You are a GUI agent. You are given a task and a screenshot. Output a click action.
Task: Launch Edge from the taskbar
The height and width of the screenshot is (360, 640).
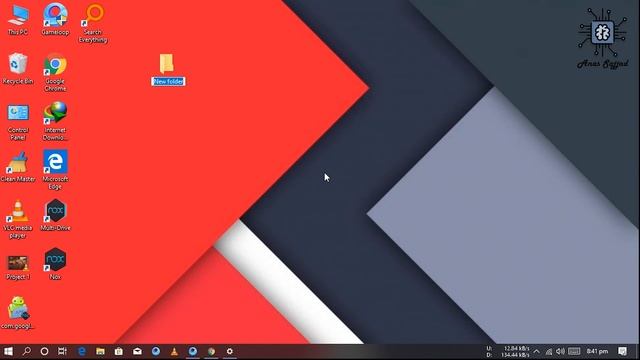point(82,351)
